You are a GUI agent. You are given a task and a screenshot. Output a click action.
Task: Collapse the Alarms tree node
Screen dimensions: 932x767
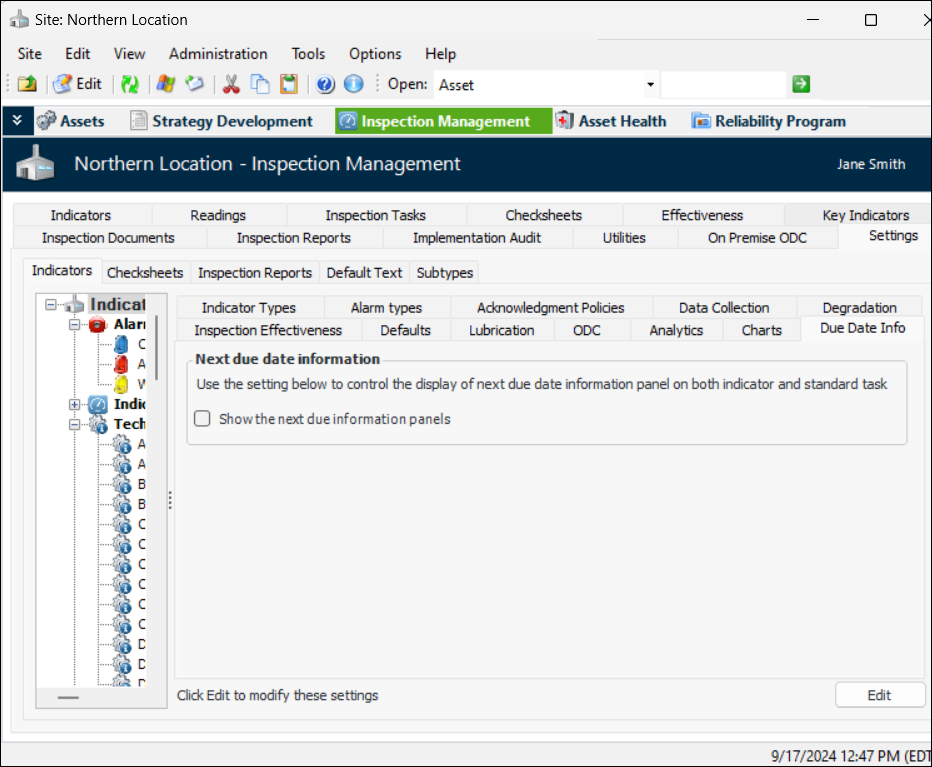pyautogui.click(x=75, y=325)
